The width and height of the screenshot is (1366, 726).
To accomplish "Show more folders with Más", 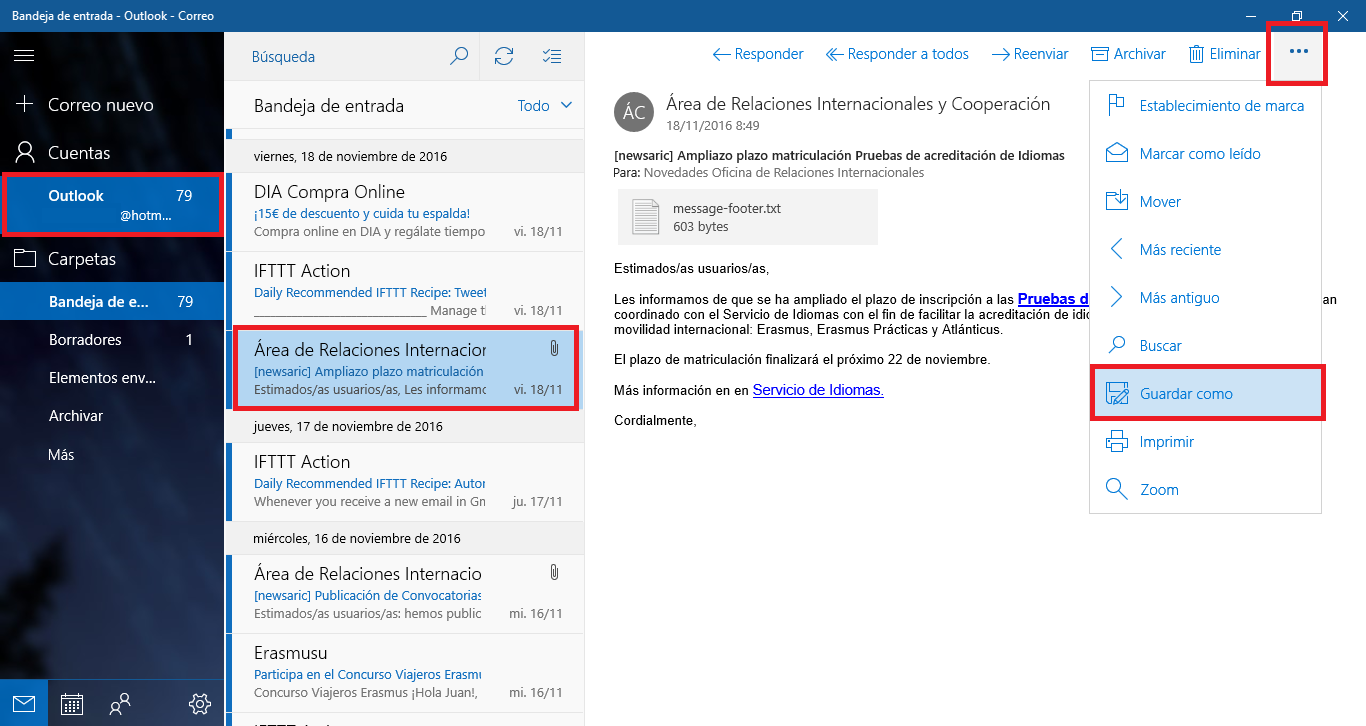I will (112, 454).
